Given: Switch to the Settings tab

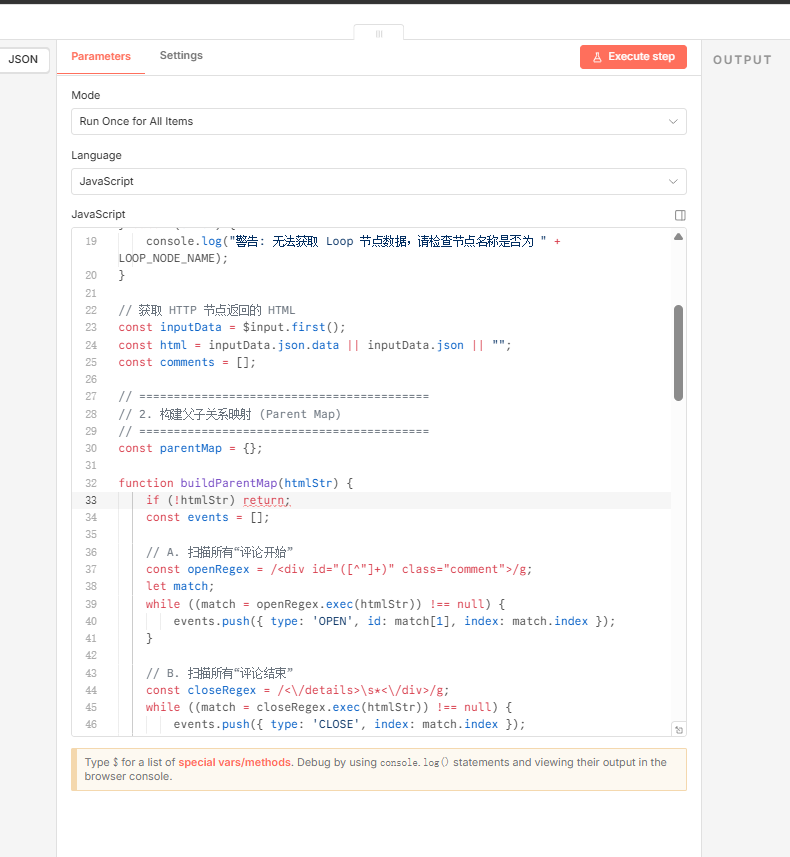Looking at the screenshot, I should pos(181,56).
